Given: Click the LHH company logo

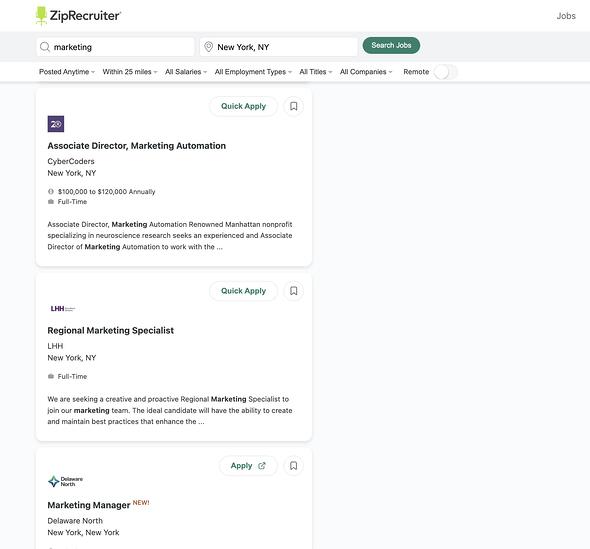Looking at the screenshot, I should (63, 309).
